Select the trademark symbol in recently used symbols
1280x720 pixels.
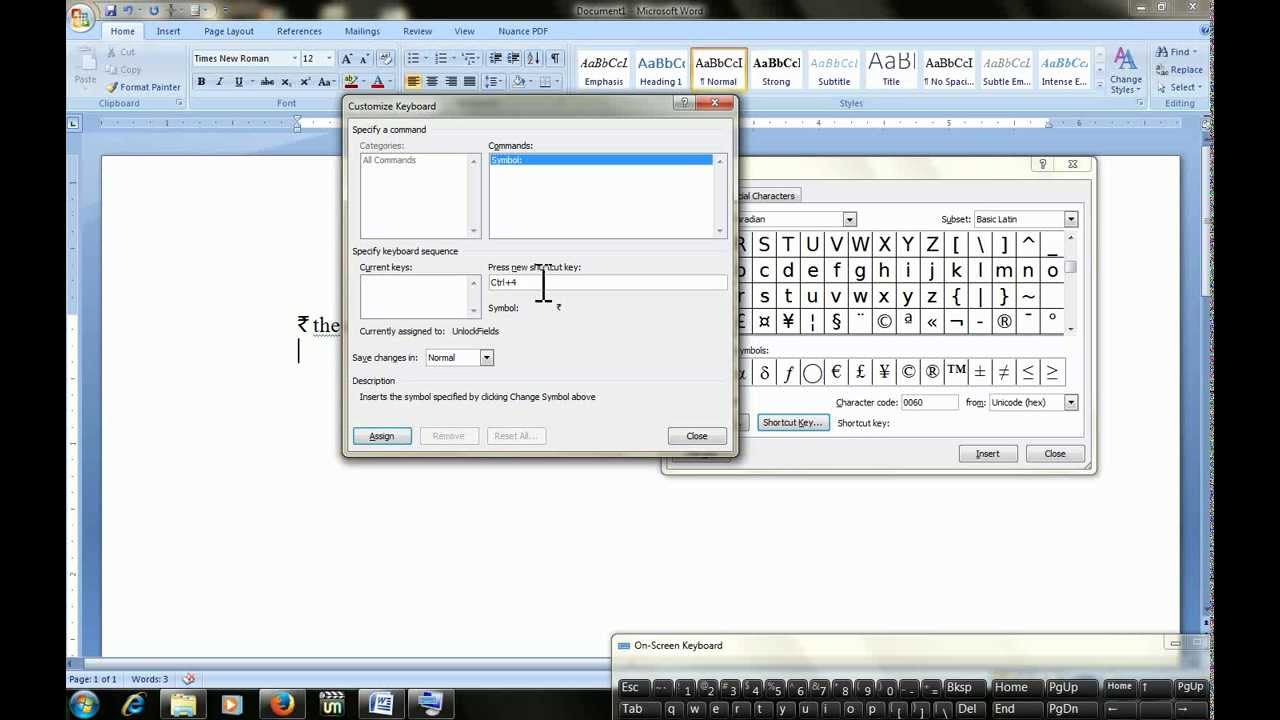[956, 372]
